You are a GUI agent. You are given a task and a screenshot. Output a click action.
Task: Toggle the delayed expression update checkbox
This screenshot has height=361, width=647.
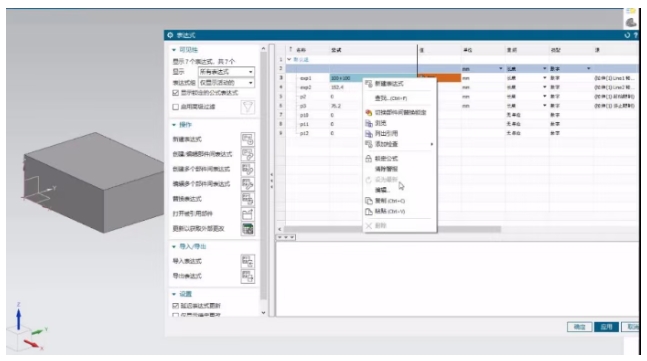pos(175,306)
